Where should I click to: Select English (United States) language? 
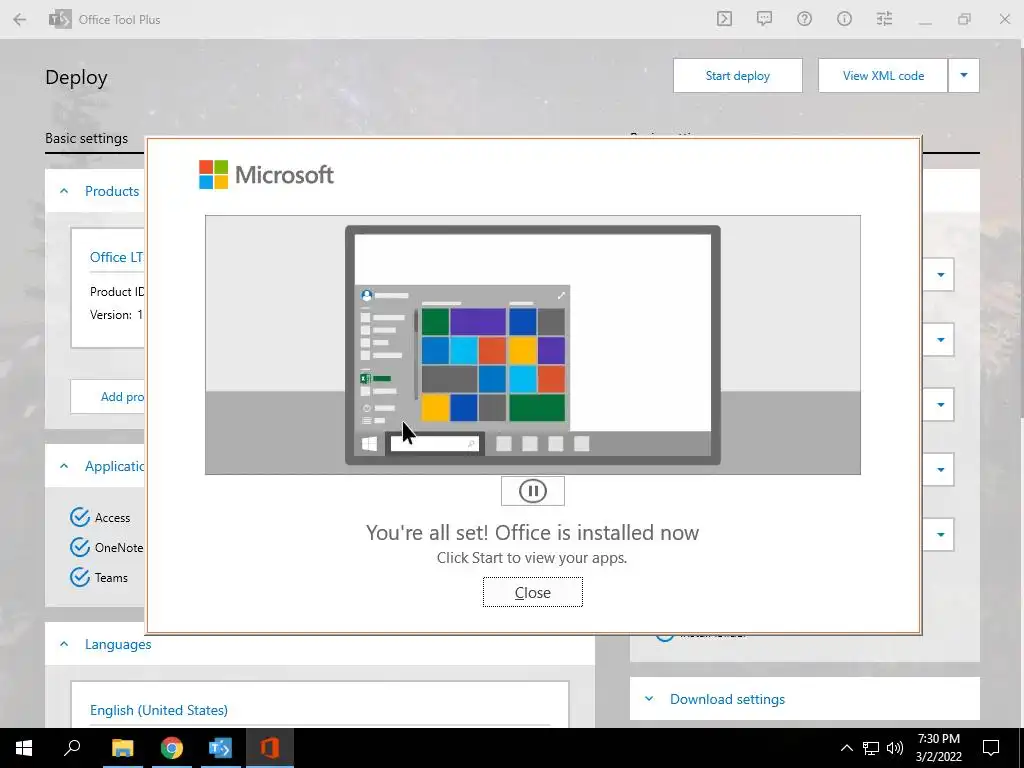[159, 710]
